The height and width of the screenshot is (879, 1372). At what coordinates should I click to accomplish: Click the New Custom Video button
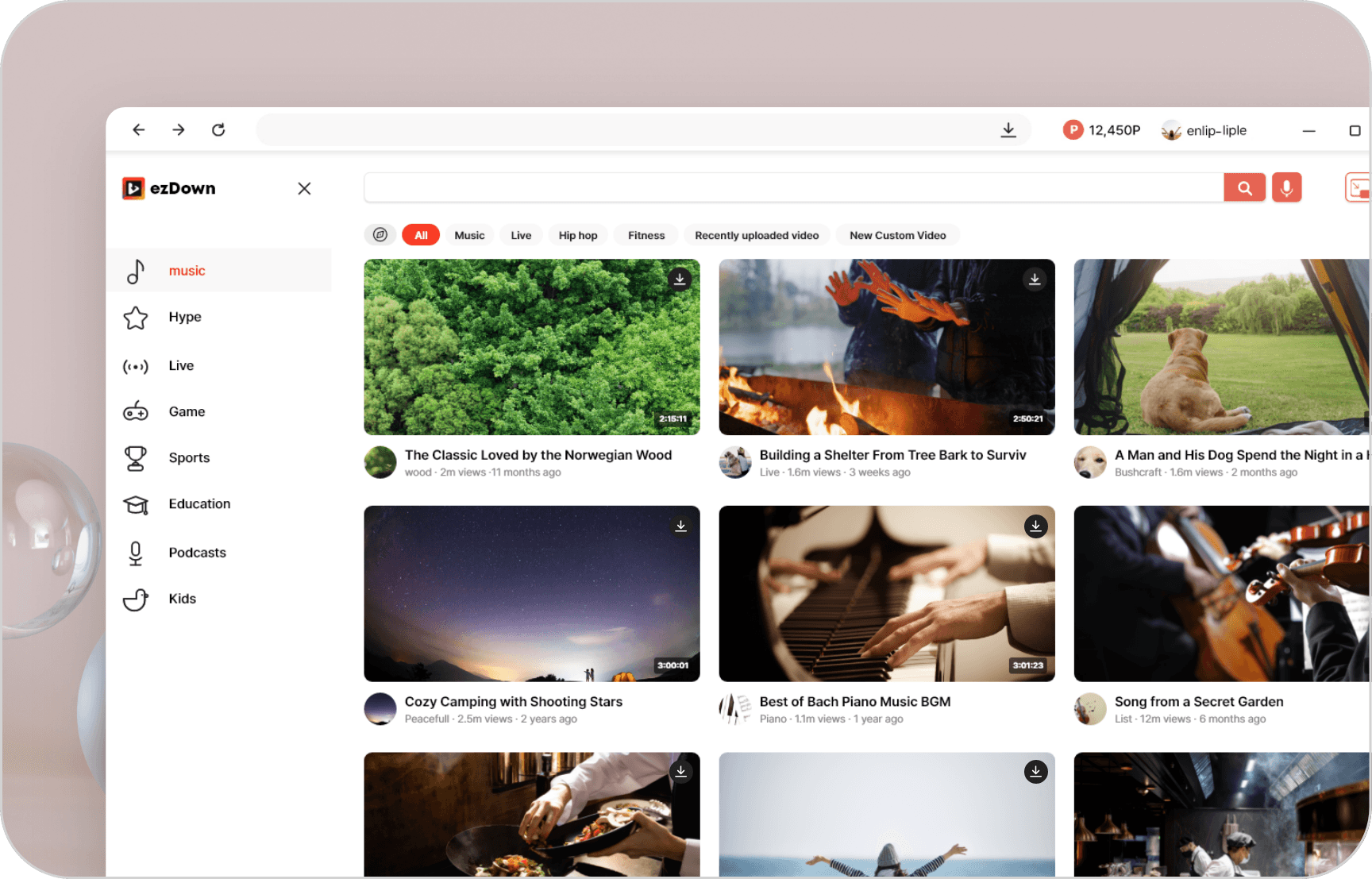(x=897, y=234)
